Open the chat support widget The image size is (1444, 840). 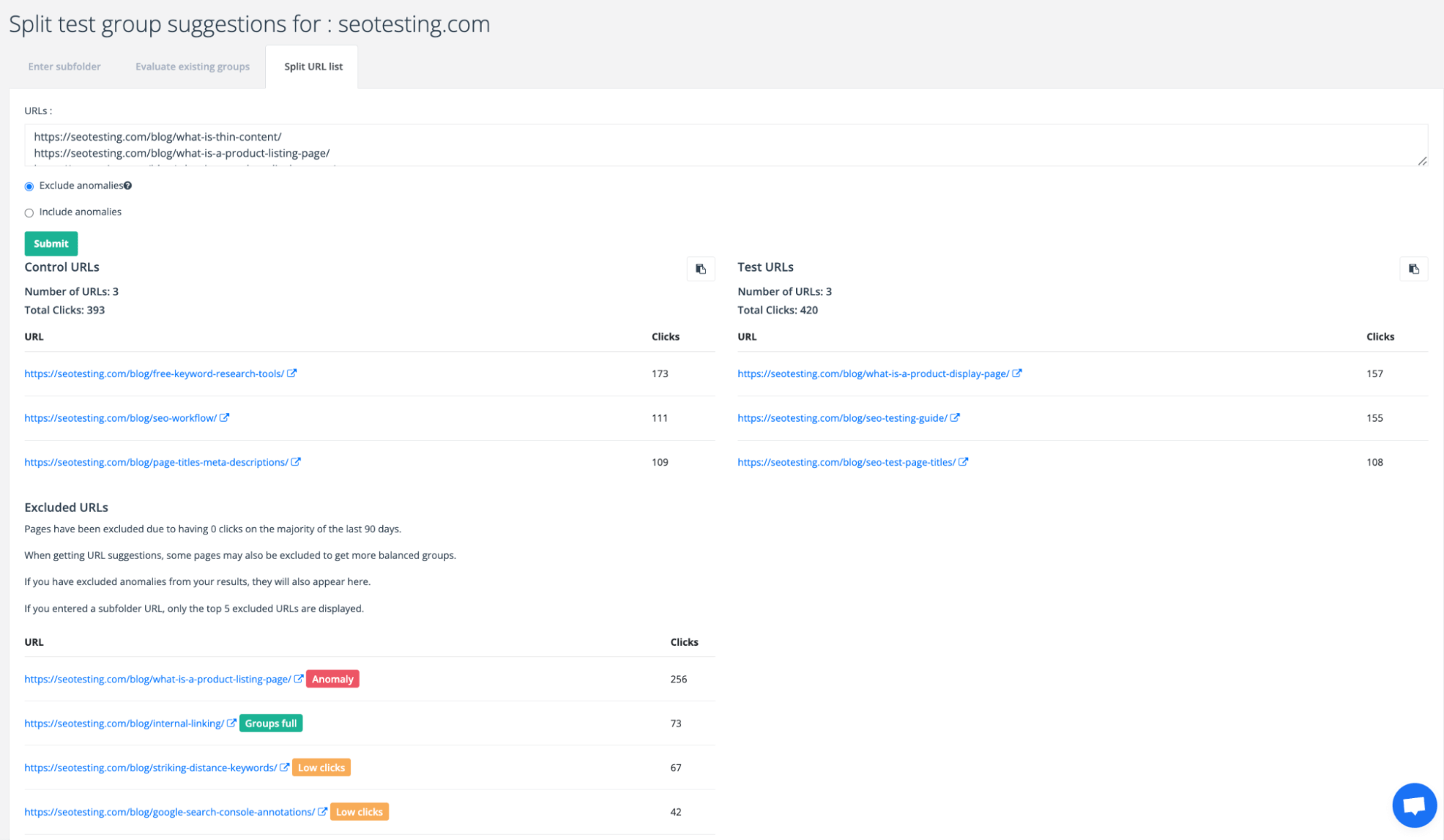pos(1414,805)
